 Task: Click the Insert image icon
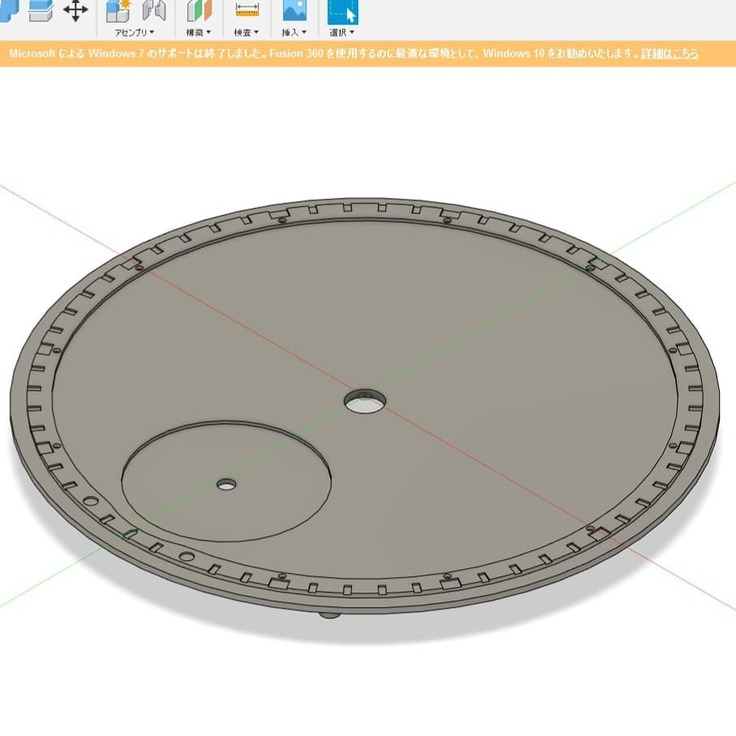click(294, 10)
